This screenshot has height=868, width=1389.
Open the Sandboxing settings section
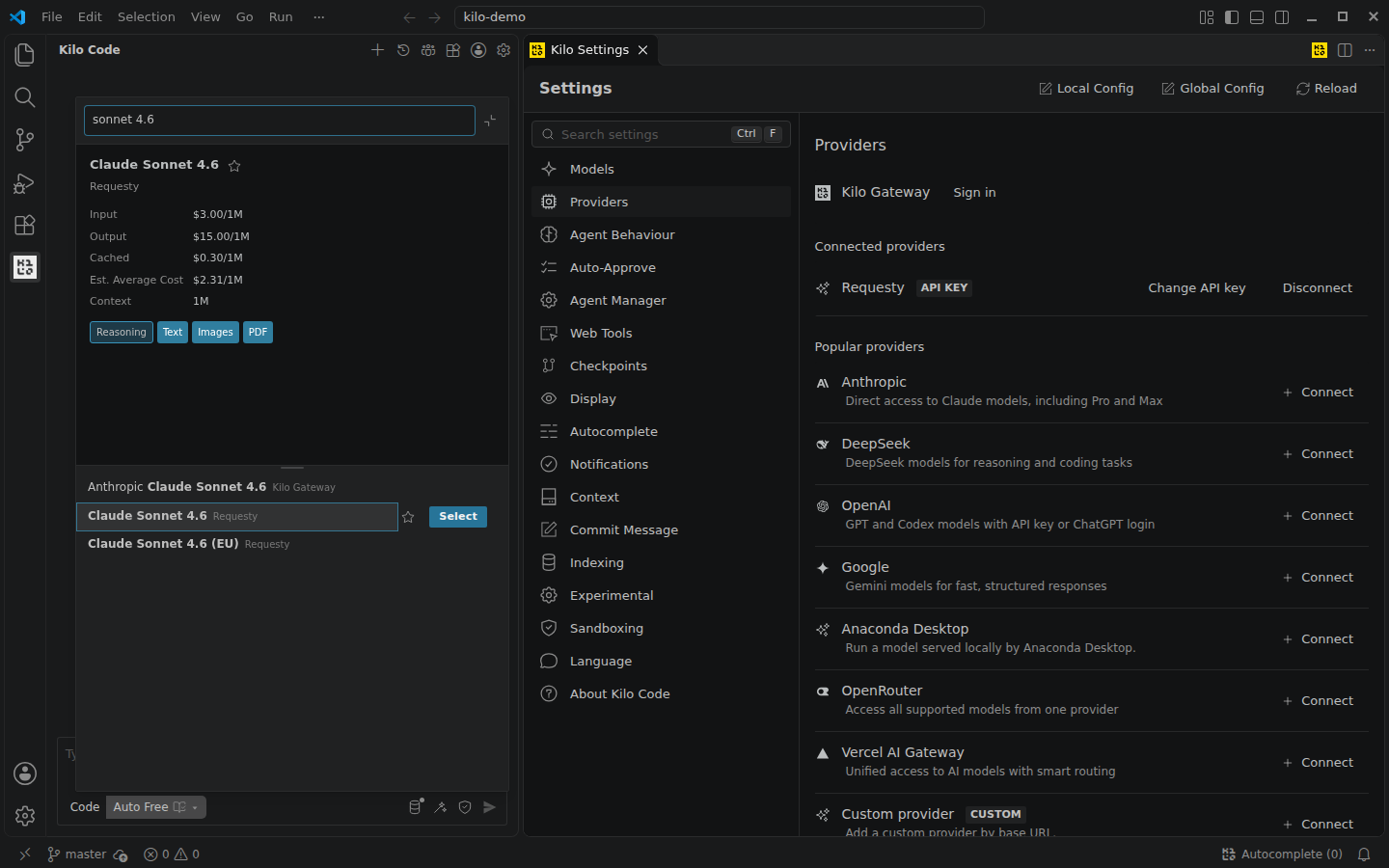click(661, 628)
